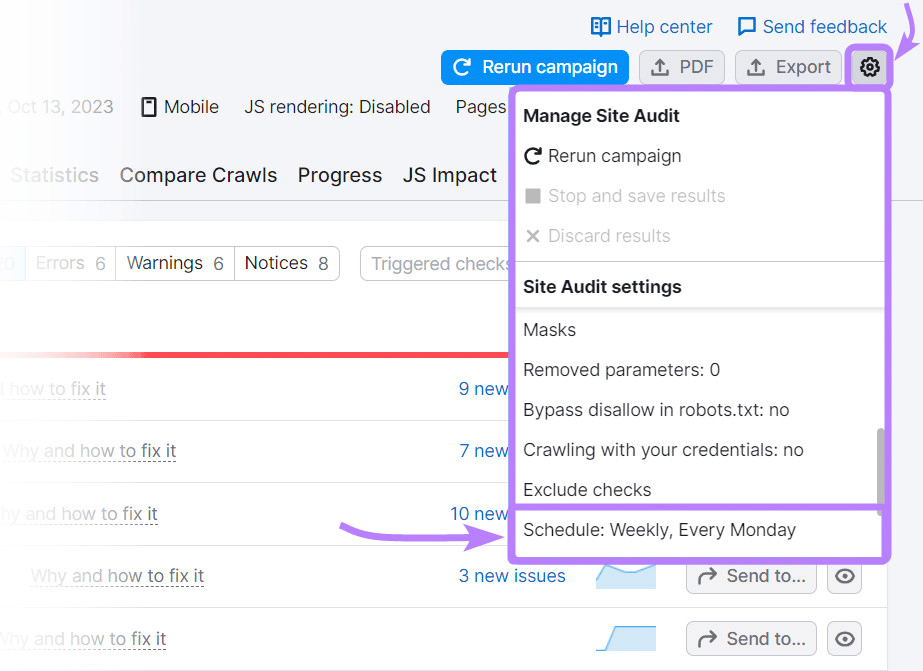Select Masks in the settings menu
Screen dimensions: 923x671
(x=547, y=329)
